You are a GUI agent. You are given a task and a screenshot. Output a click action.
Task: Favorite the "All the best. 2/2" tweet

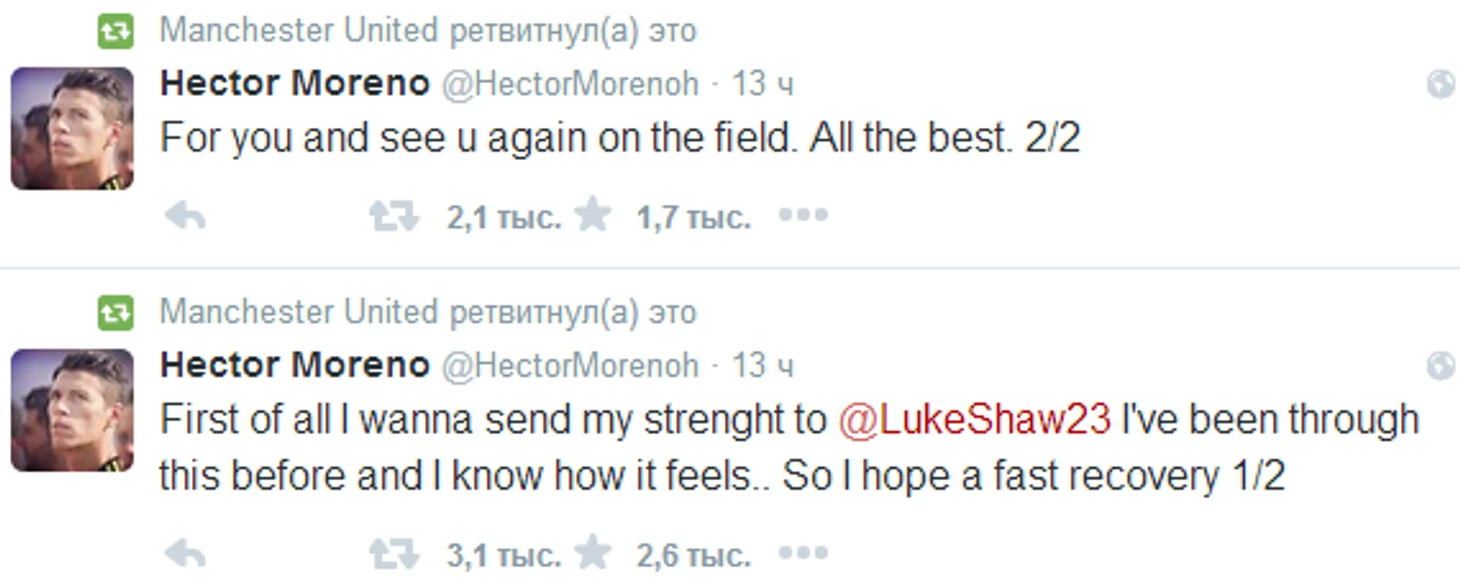594,215
